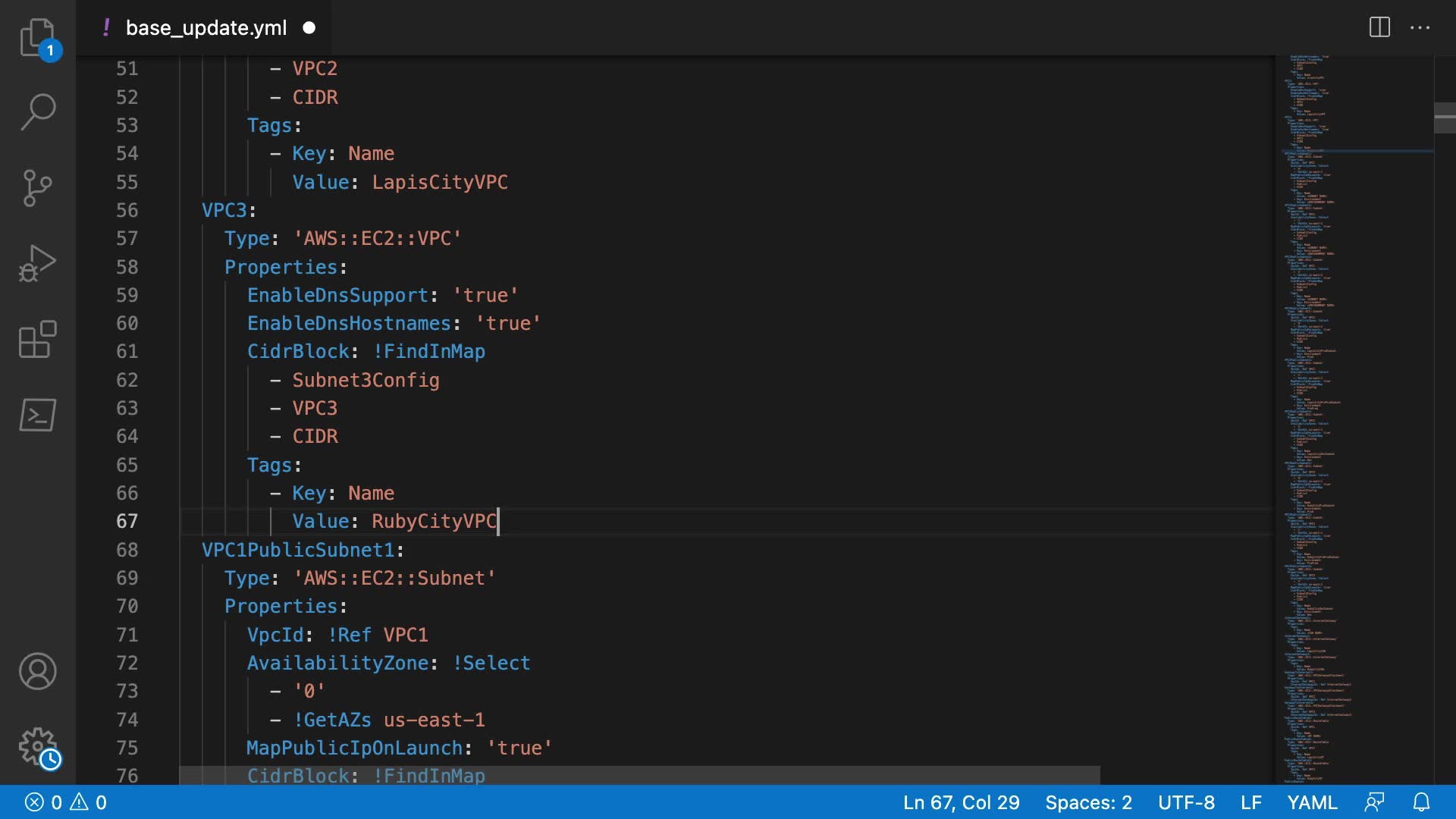Open the terminal-style sidebar icon
Viewport: 1456px width, 819px height.
[37, 415]
